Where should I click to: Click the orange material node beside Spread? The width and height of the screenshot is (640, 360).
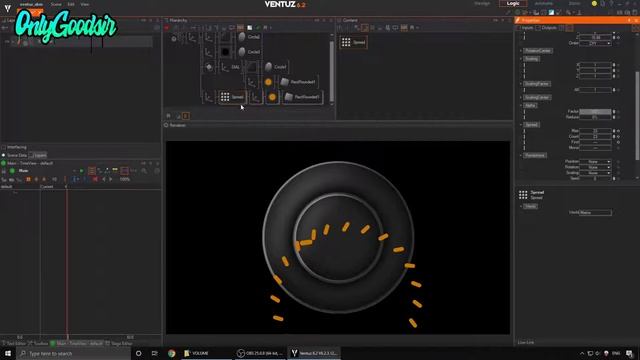pyautogui.click(x=272, y=97)
